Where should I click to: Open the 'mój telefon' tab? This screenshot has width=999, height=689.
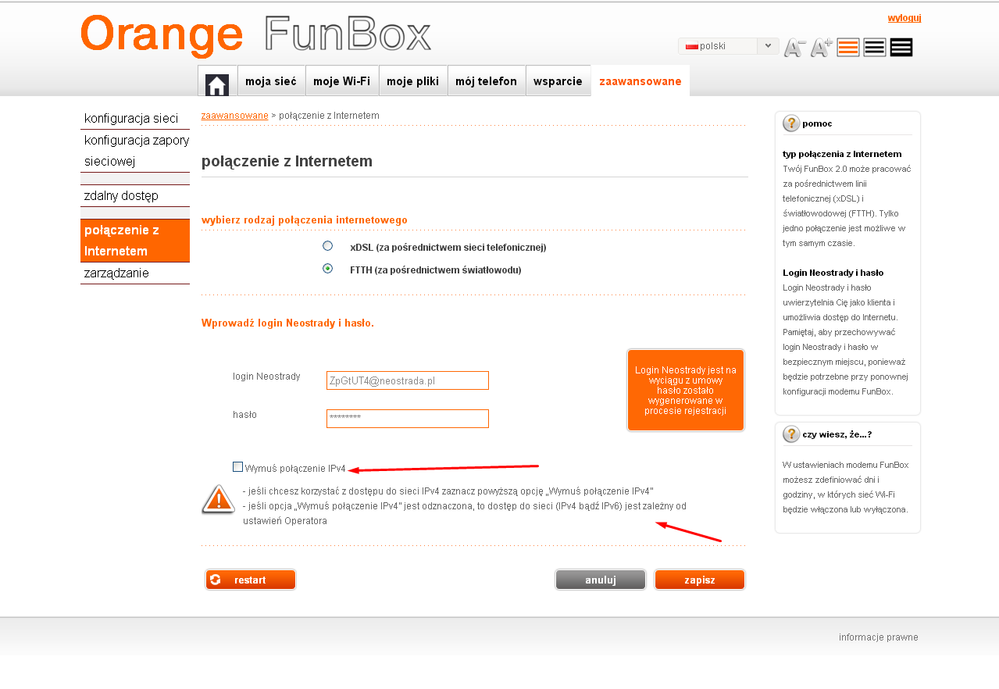click(486, 81)
